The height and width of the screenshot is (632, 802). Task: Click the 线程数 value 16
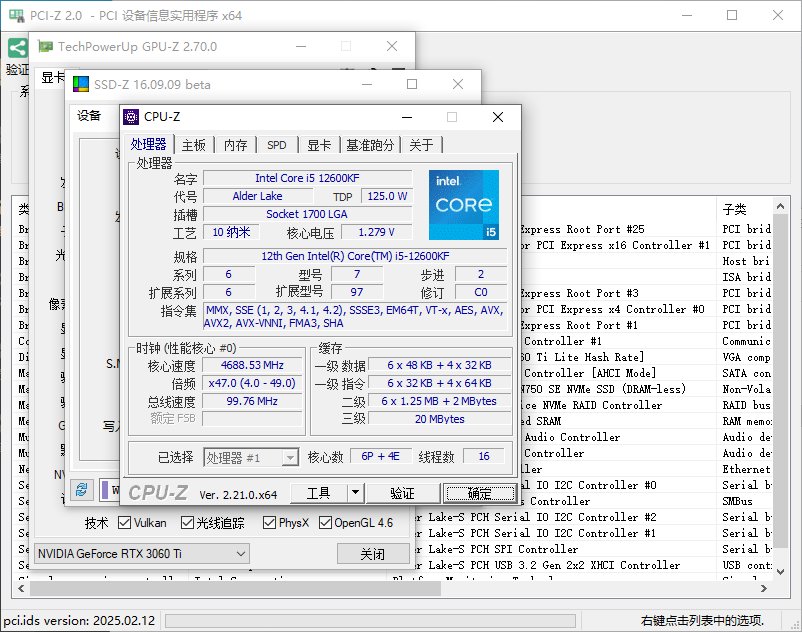(x=484, y=456)
